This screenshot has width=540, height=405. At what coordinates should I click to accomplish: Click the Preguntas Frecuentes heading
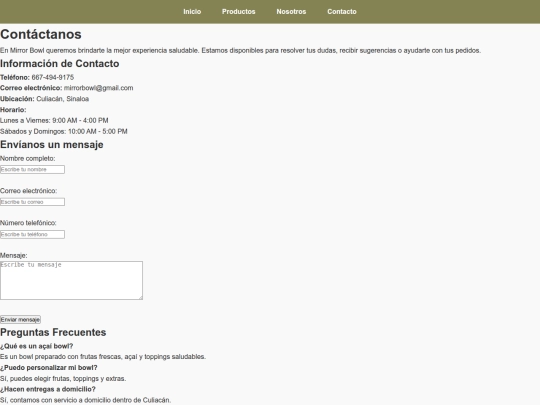tap(53, 332)
